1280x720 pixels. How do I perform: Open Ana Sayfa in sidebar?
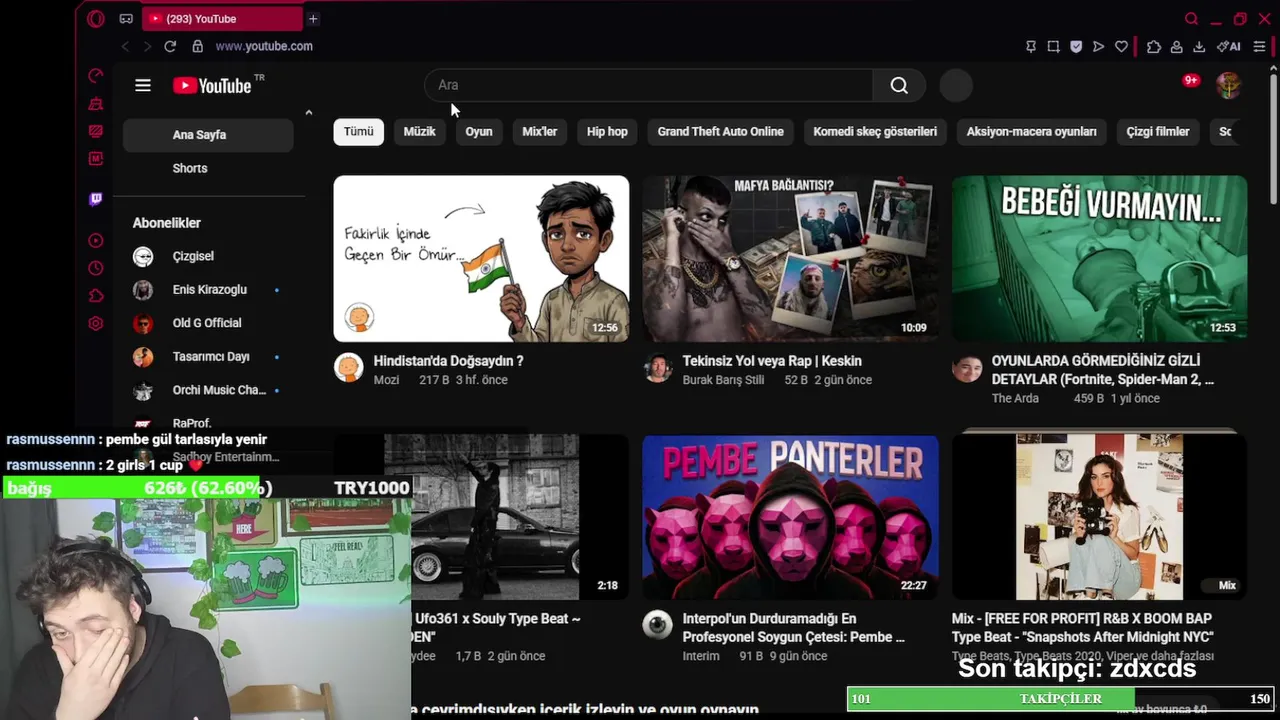[208, 135]
